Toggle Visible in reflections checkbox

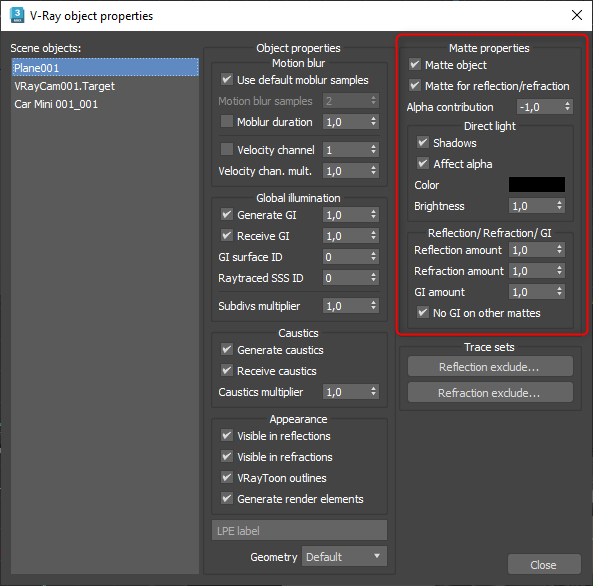[x=227, y=435]
